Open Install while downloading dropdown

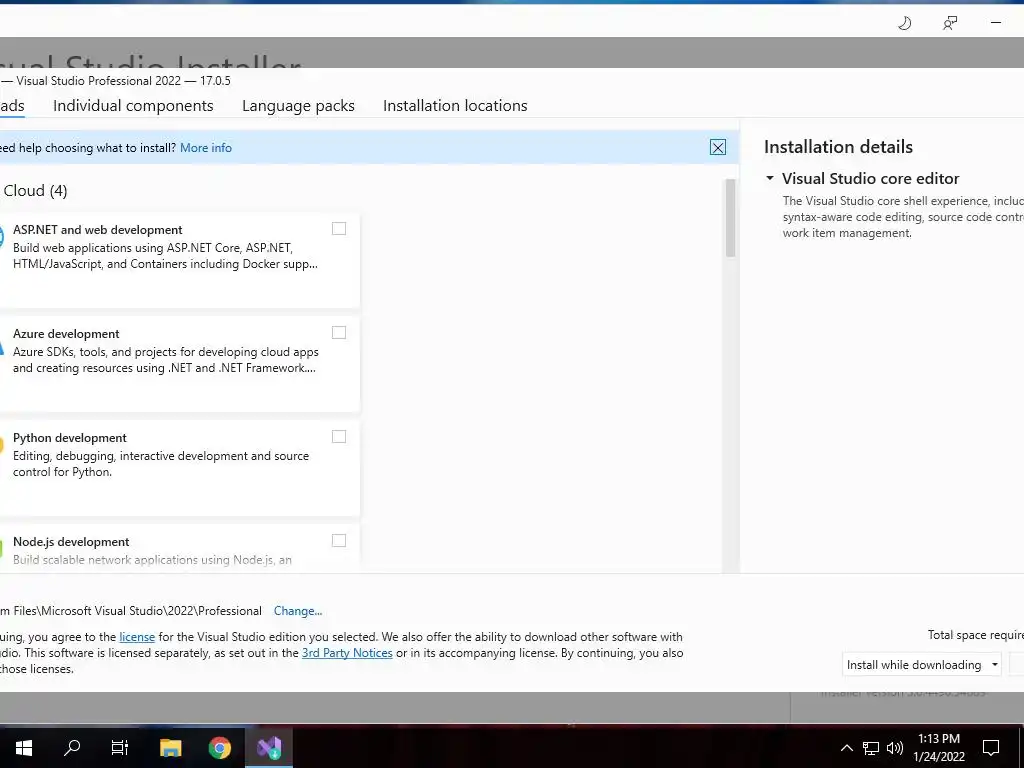922,665
